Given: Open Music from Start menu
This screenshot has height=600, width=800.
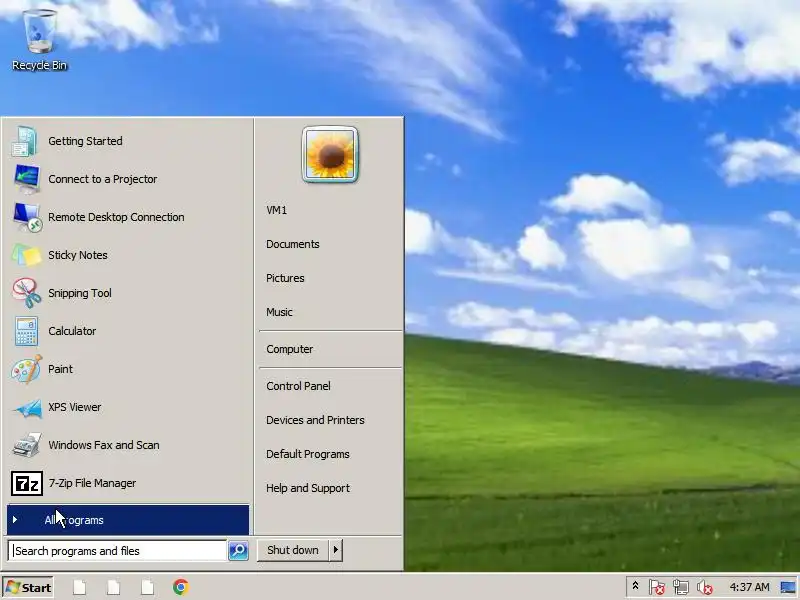Looking at the screenshot, I should [279, 312].
